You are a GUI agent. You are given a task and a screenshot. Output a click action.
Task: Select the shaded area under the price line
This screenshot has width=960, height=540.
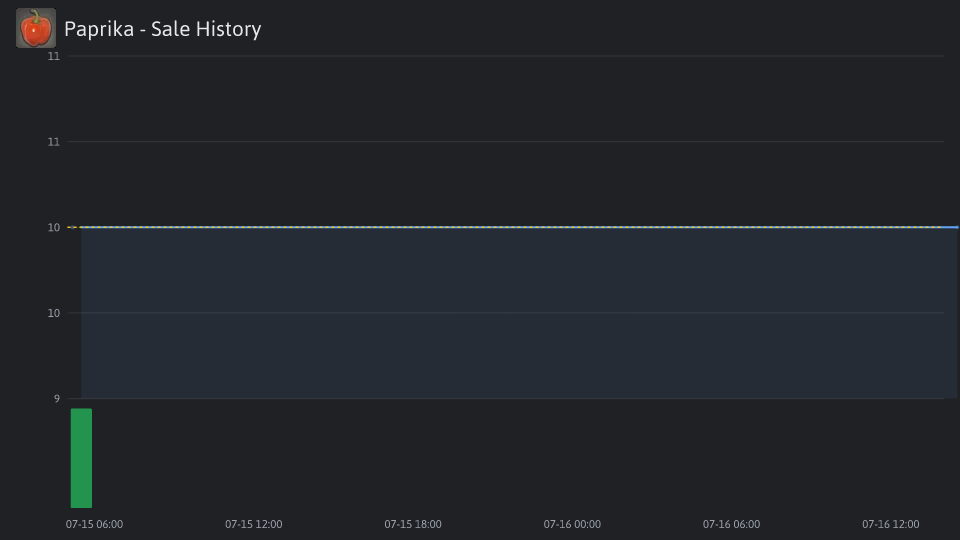pos(519,313)
